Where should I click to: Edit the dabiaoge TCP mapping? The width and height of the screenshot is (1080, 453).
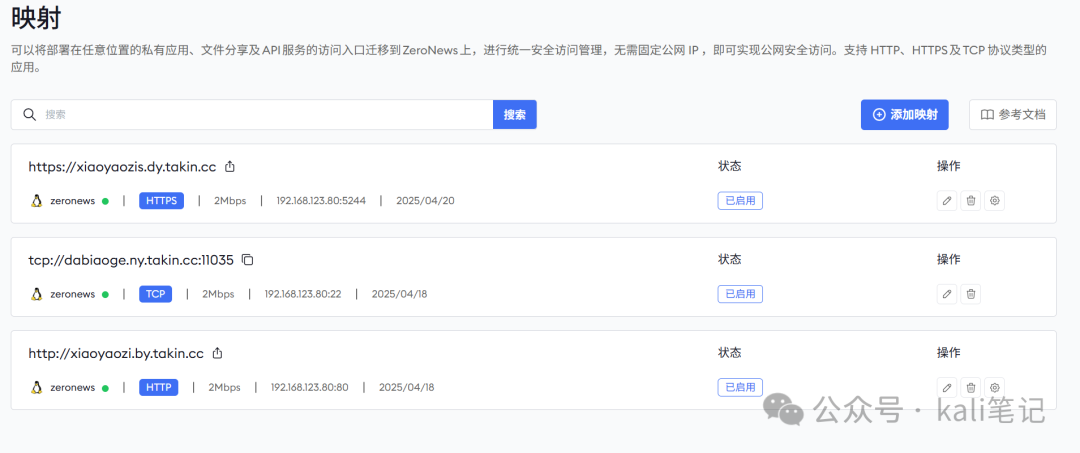click(946, 294)
